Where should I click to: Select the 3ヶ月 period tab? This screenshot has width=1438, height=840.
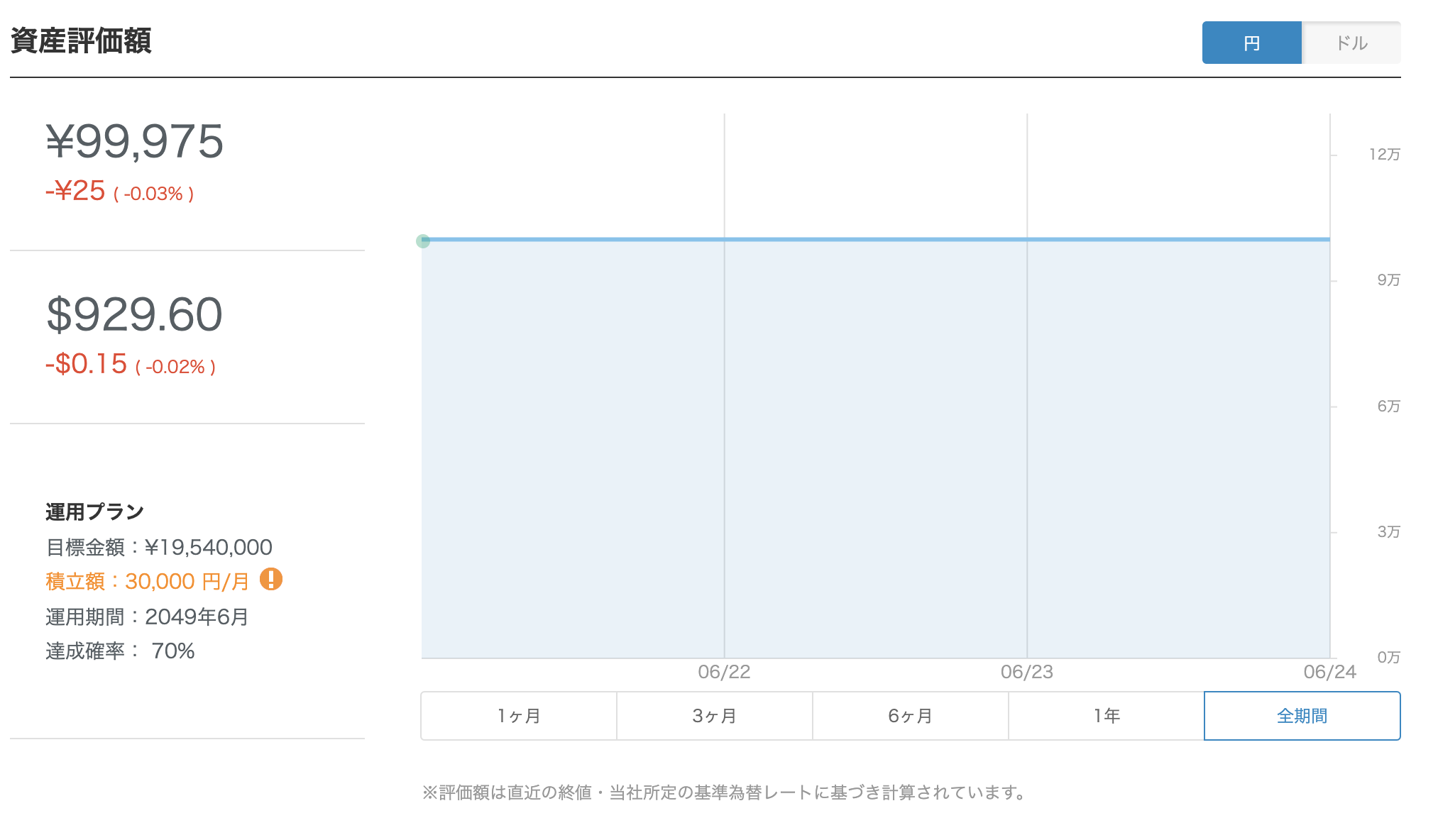point(715,716)
